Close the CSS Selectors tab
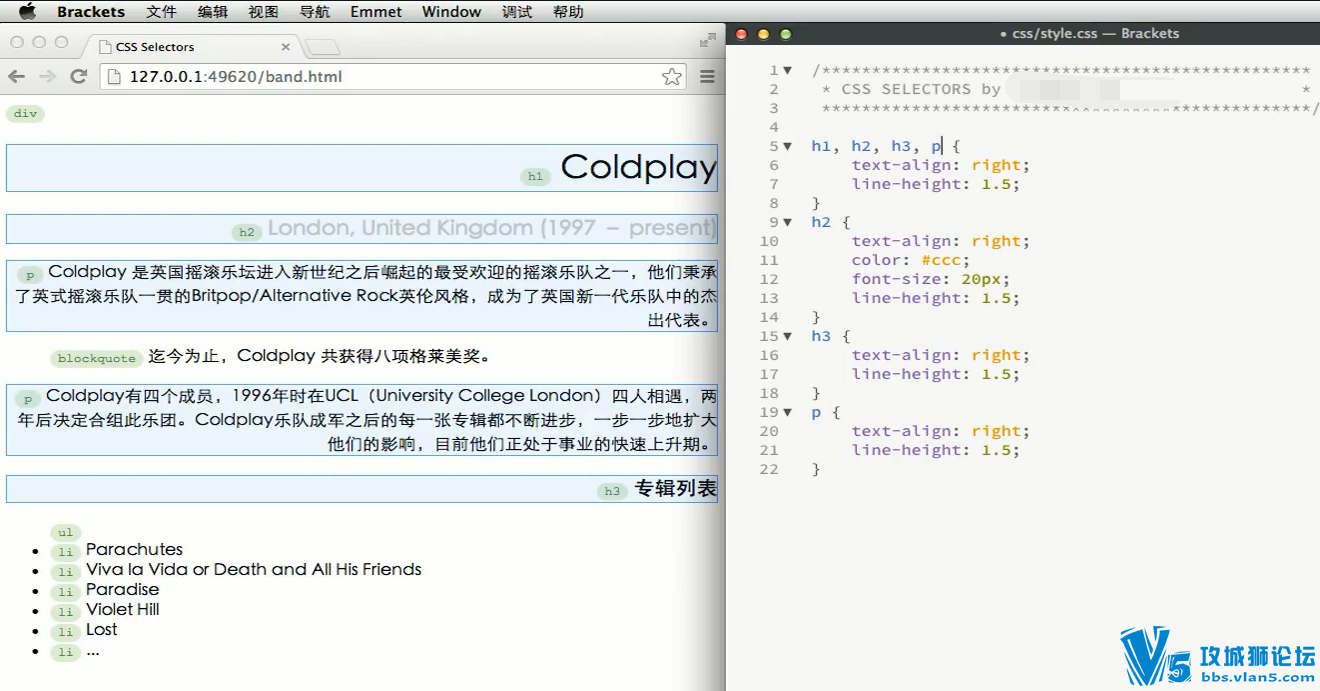Image resolution: width=1320 pixels, height=691 pixels. pos(286,46)
